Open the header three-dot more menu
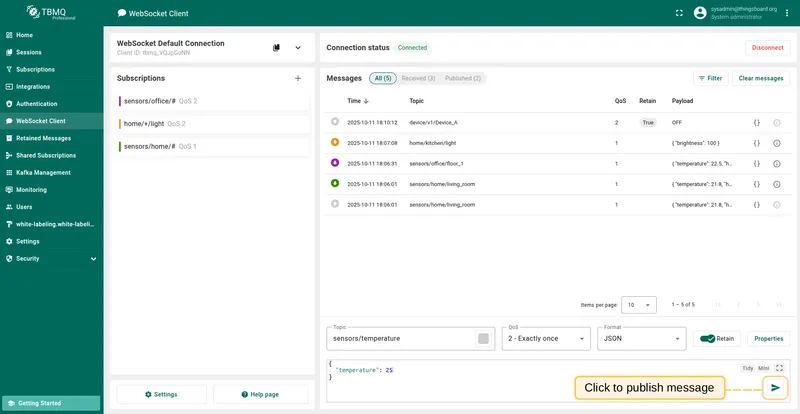The width and height of the screenshot is (800, 414). click(x=787, y=13)
